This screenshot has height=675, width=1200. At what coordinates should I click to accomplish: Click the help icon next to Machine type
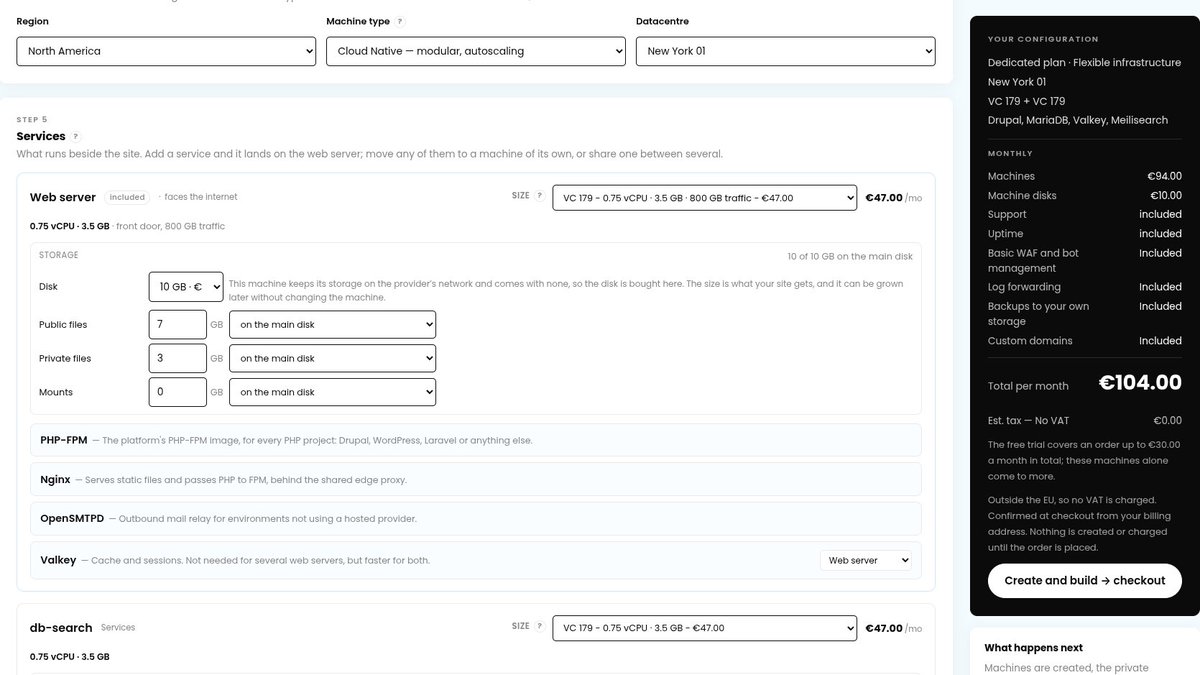pyautogui.click(x=400, y=21)
